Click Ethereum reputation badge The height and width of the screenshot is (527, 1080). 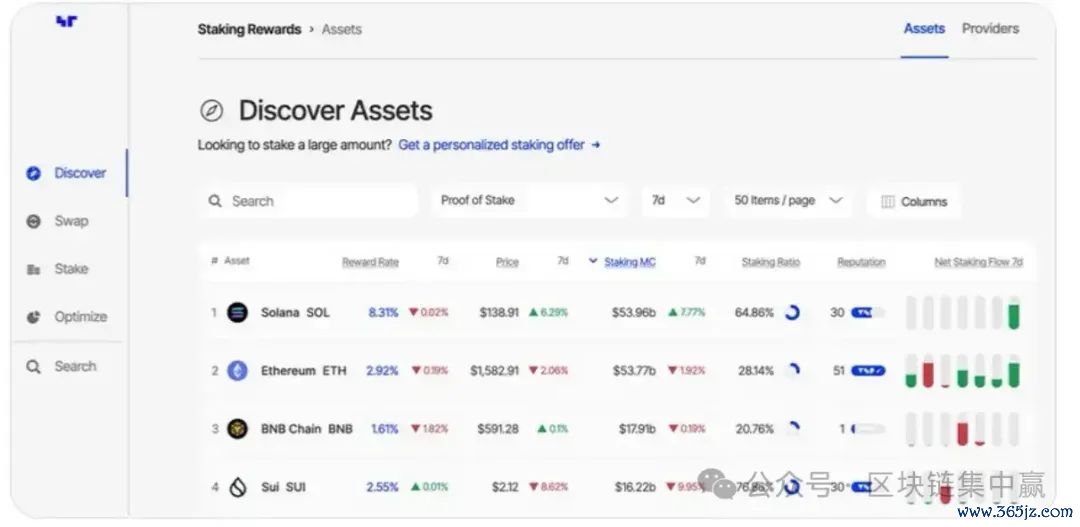coord(868,371)
